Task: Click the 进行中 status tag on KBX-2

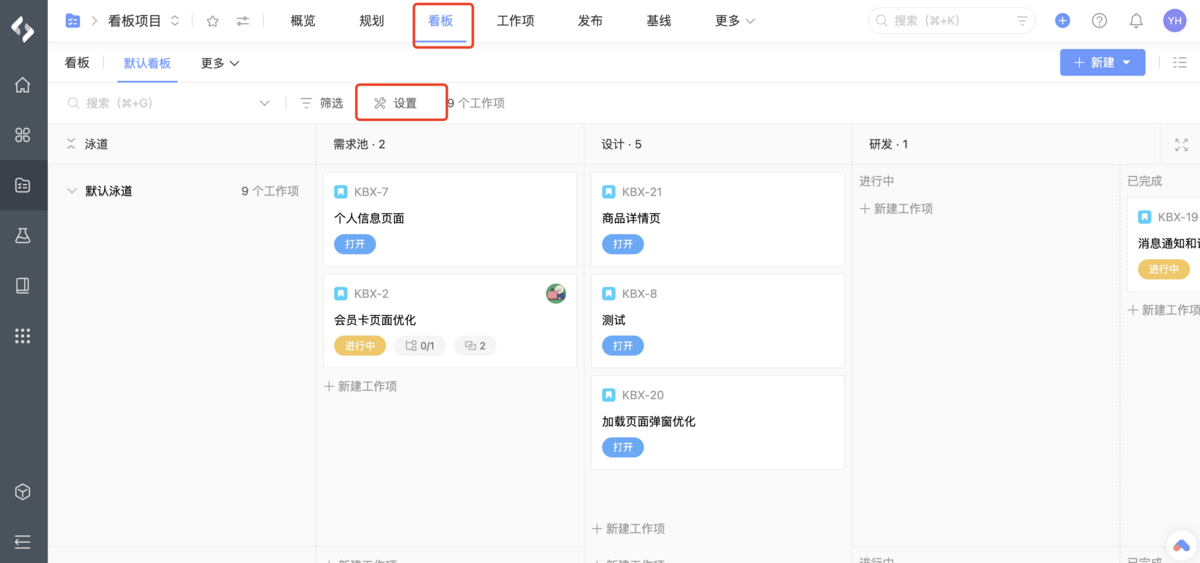Action: [x=360, y=346]
